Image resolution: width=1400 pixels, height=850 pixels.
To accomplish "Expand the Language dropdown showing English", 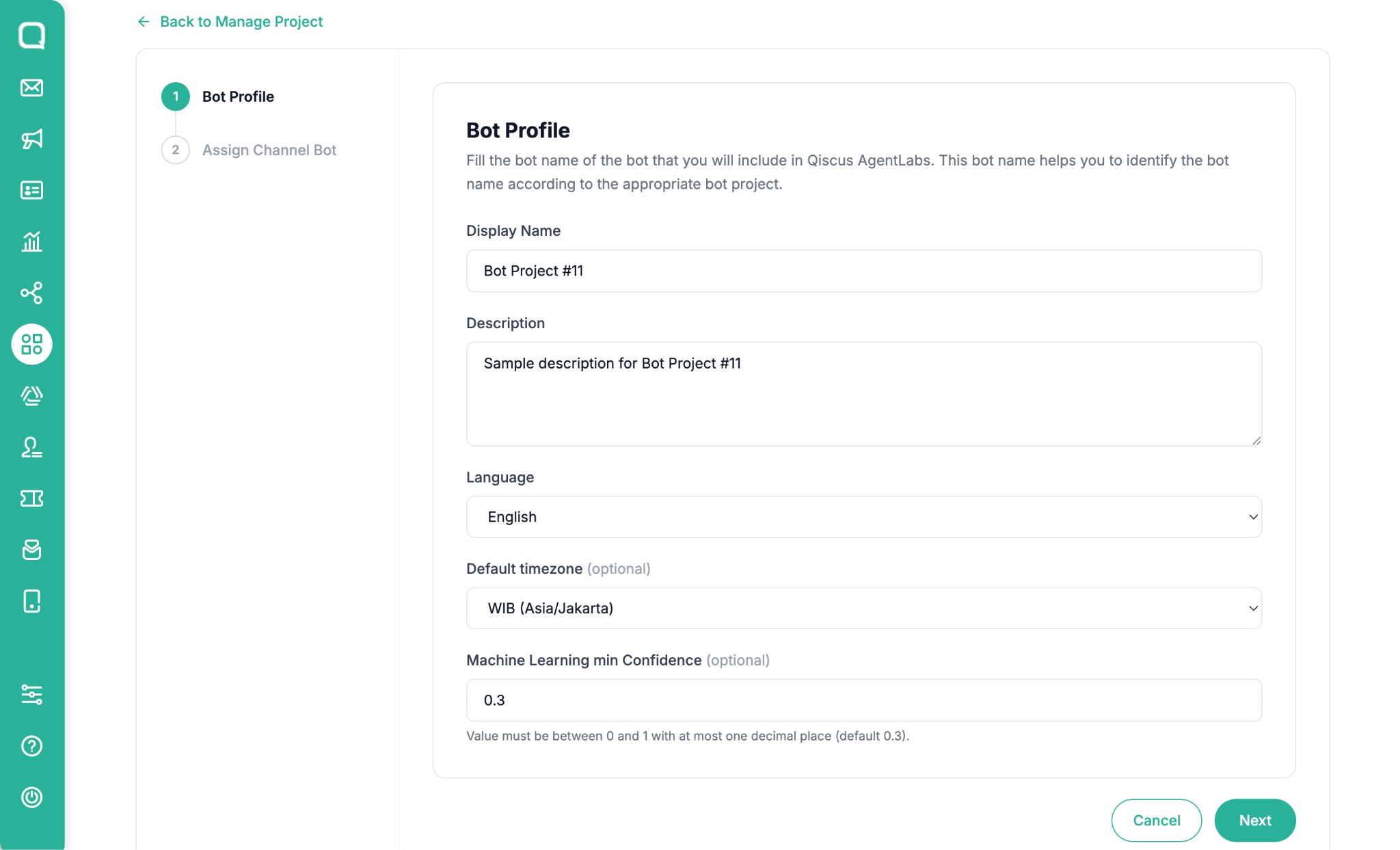I will (x=864, y=517).
